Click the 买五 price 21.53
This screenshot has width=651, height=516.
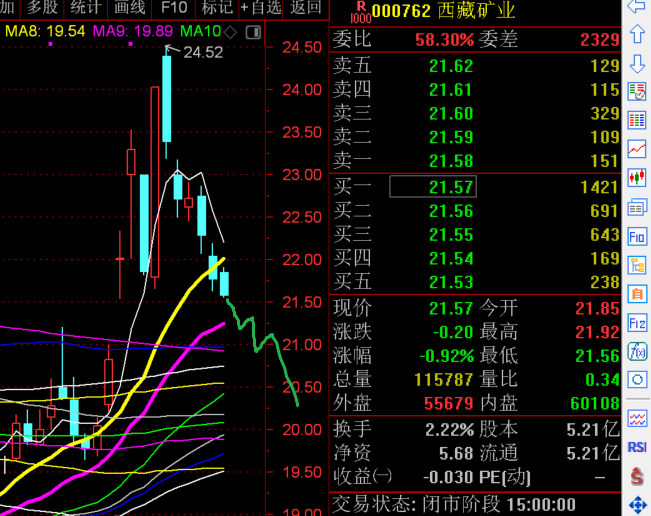[451, 282]
